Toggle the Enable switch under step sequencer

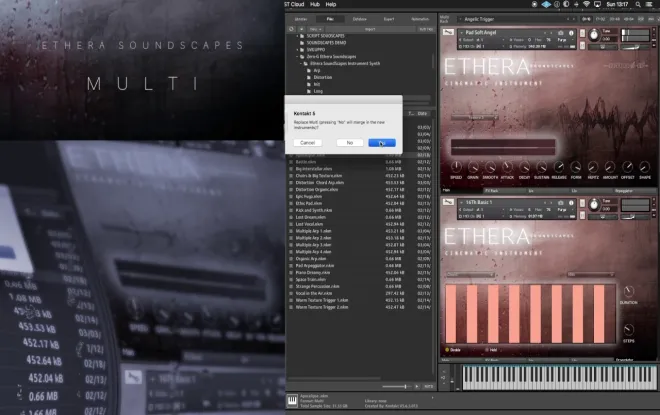[447, 350]
